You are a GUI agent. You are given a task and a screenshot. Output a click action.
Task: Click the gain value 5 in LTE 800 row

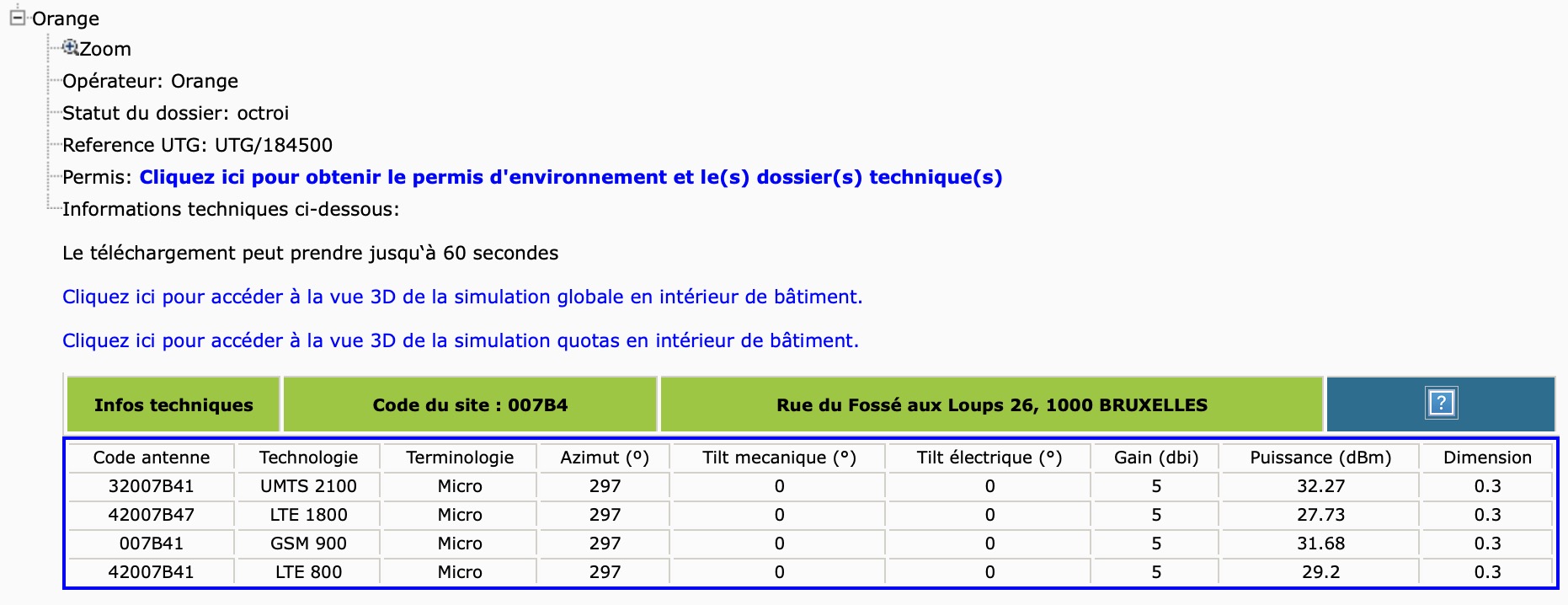tap(1156, 572)
